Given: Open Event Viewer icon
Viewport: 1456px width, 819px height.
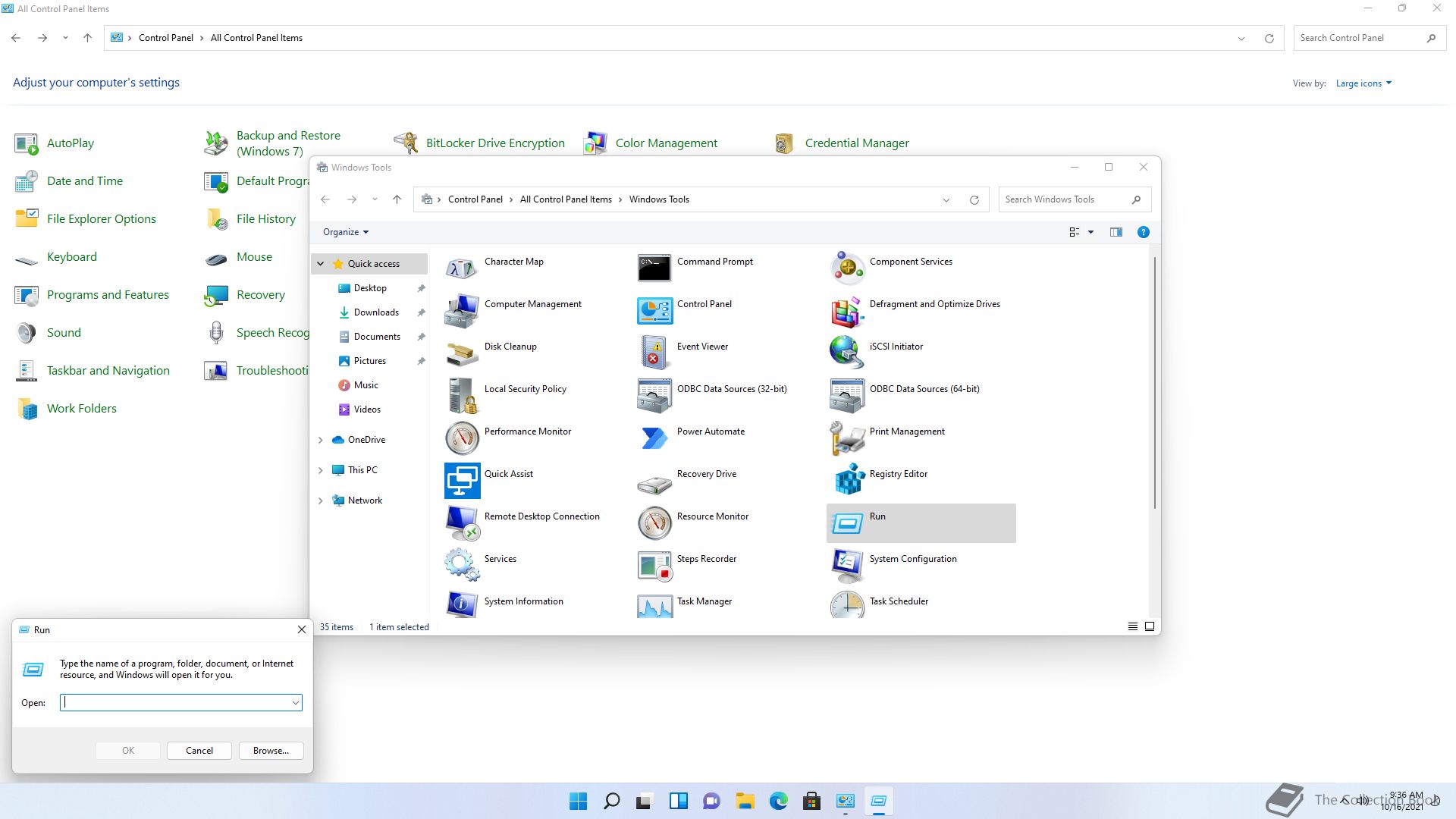Looking at the screenshot, I should [654, 353].
